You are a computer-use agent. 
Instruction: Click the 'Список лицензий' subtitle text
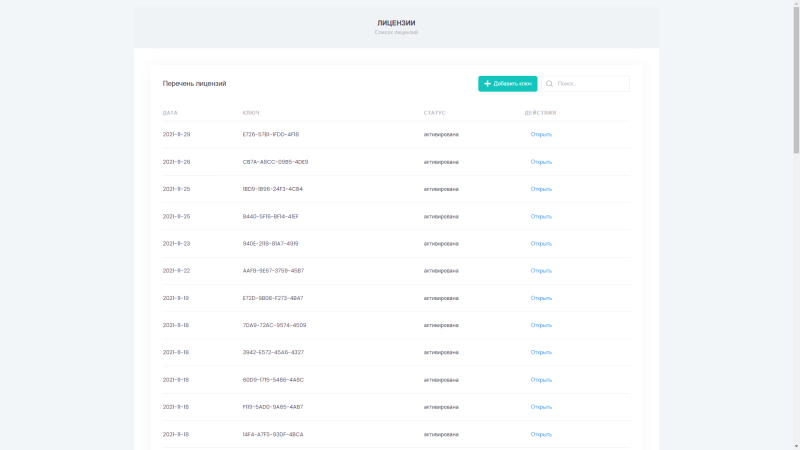(396, 32)
